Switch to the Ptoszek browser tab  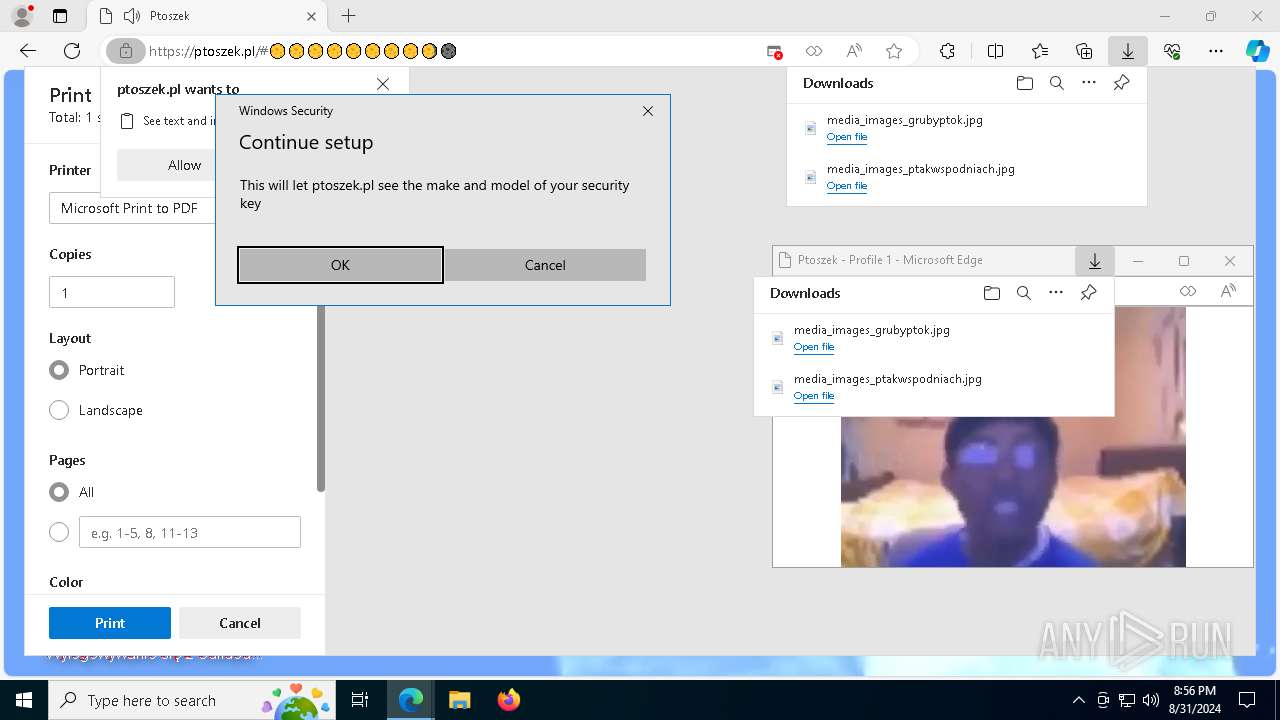(x=205, y=16)
